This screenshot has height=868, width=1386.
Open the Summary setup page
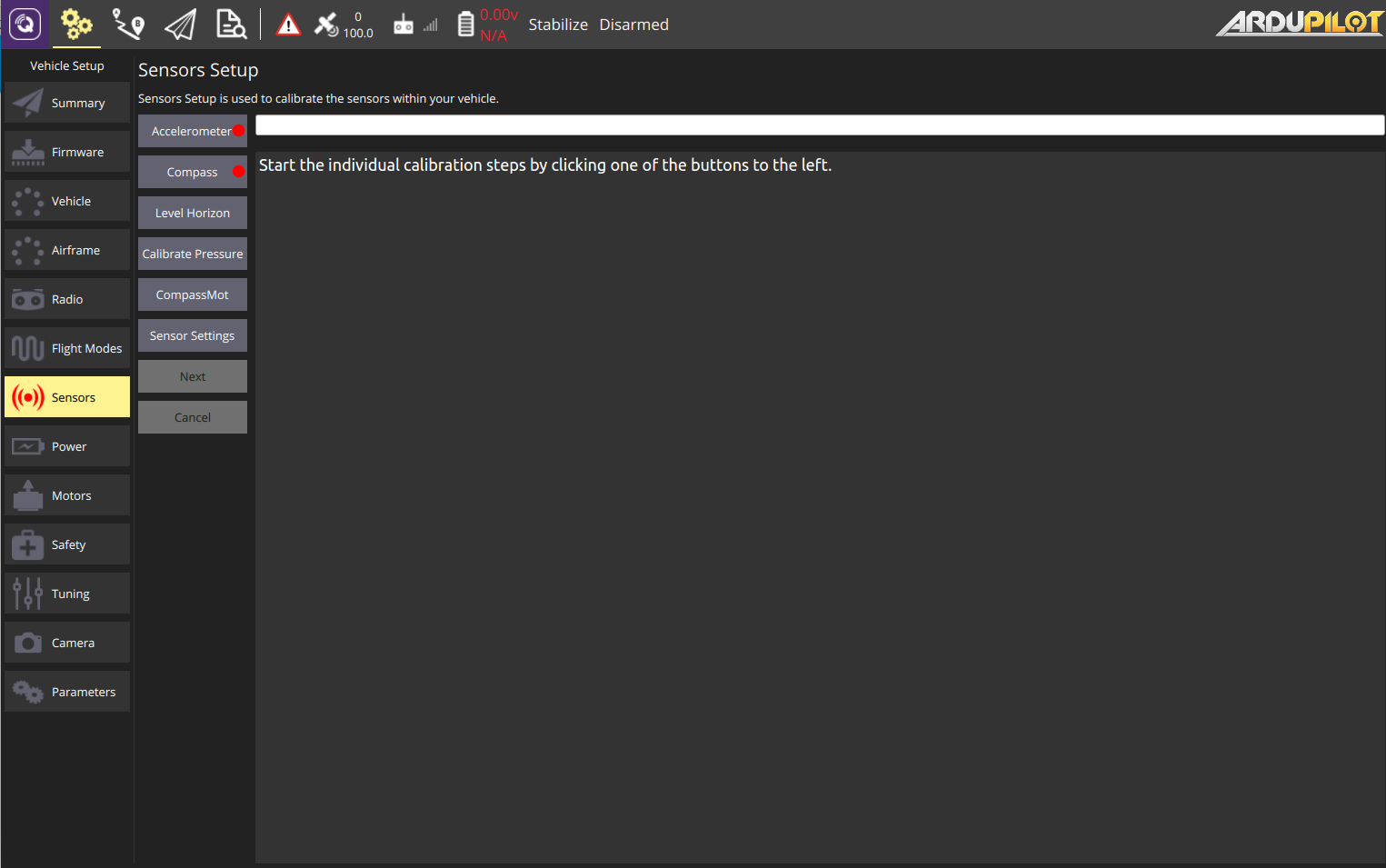pyautogui.click(x=67, y=103)
